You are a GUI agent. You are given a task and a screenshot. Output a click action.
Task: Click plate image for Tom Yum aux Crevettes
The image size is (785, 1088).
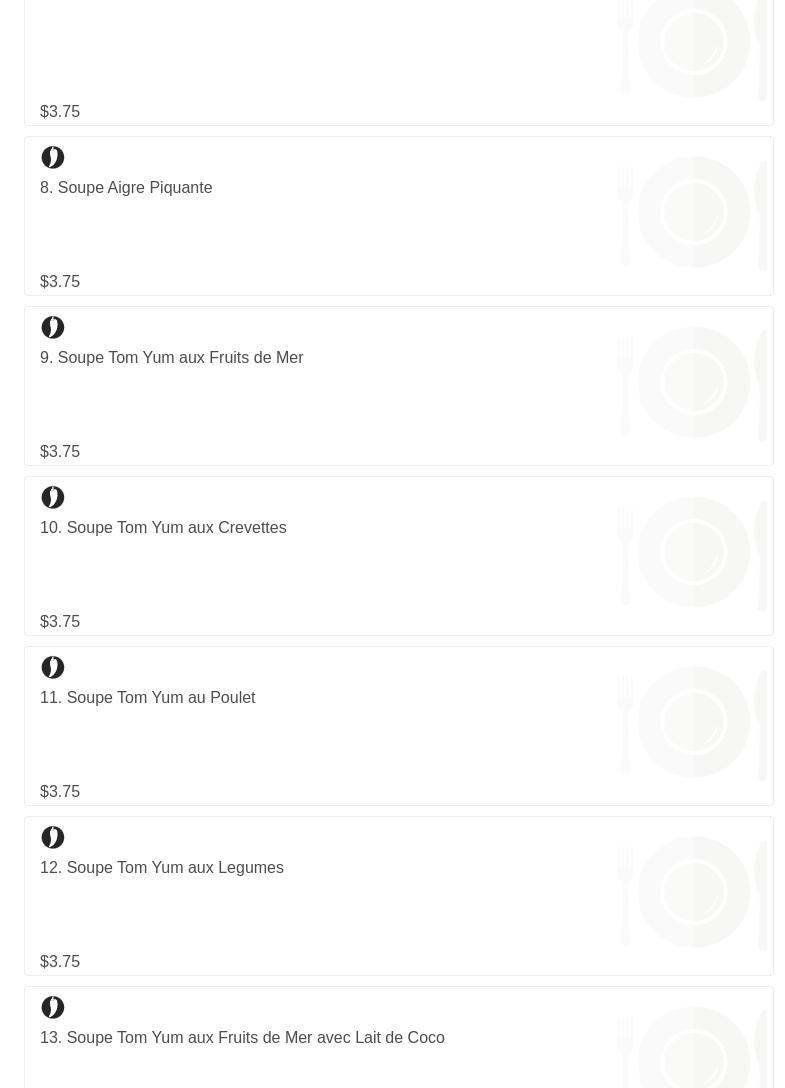point(693,553)
